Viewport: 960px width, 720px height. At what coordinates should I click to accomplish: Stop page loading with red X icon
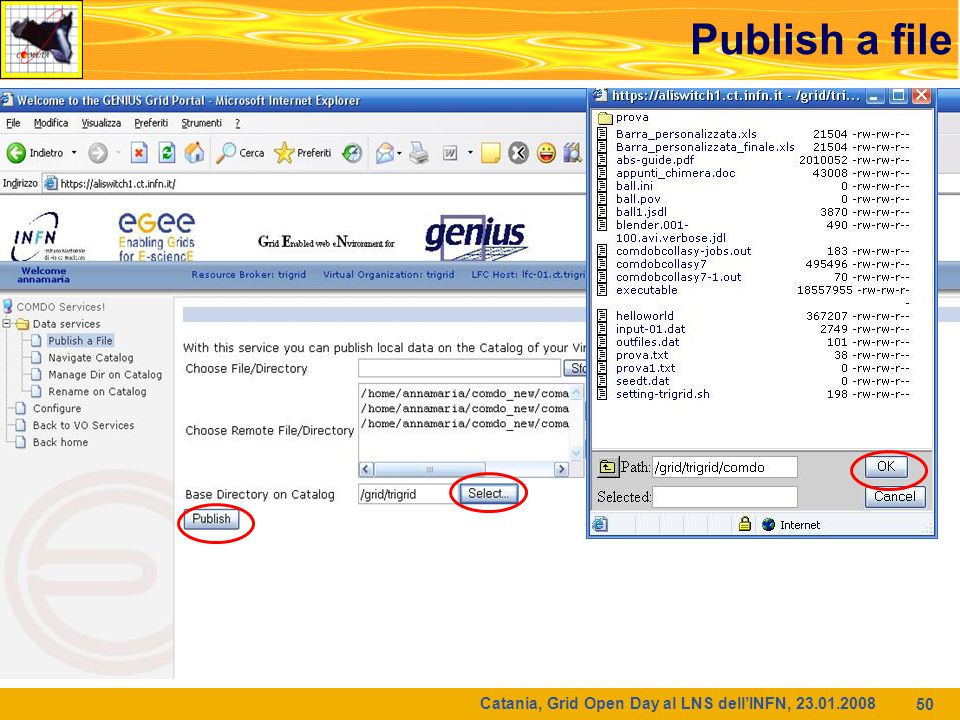[x=139, y=152]
